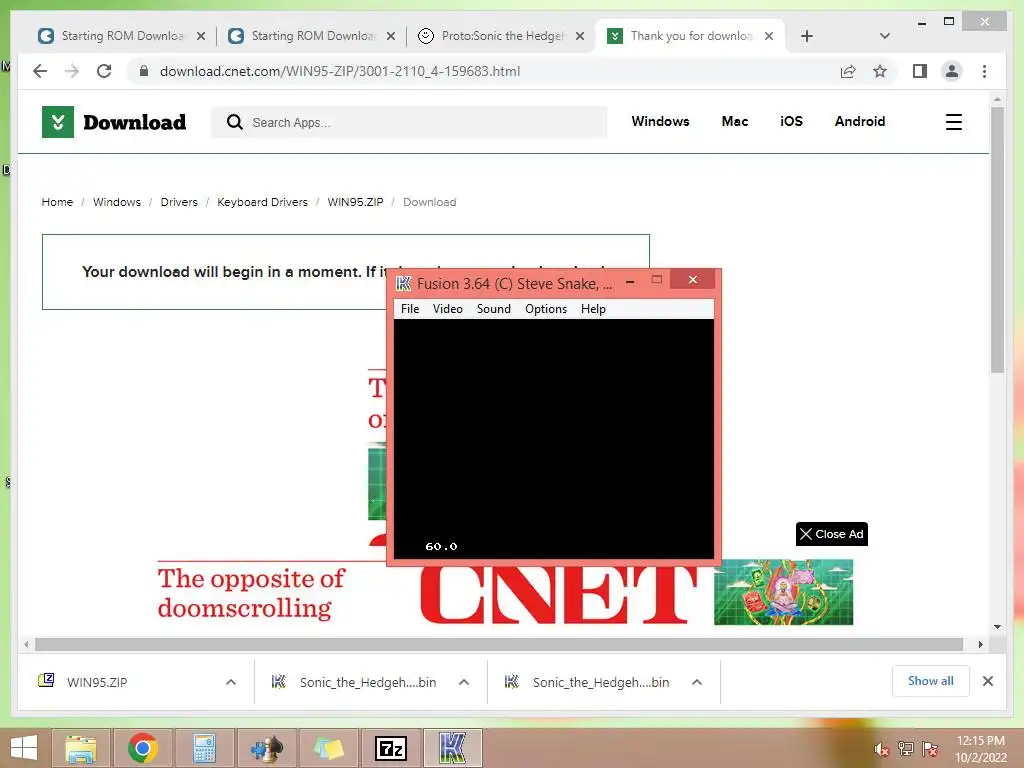The width and height of the screenshot is (1024, 768).
Task: Click the Fusion window title icon
Action: tap(404, 283)
